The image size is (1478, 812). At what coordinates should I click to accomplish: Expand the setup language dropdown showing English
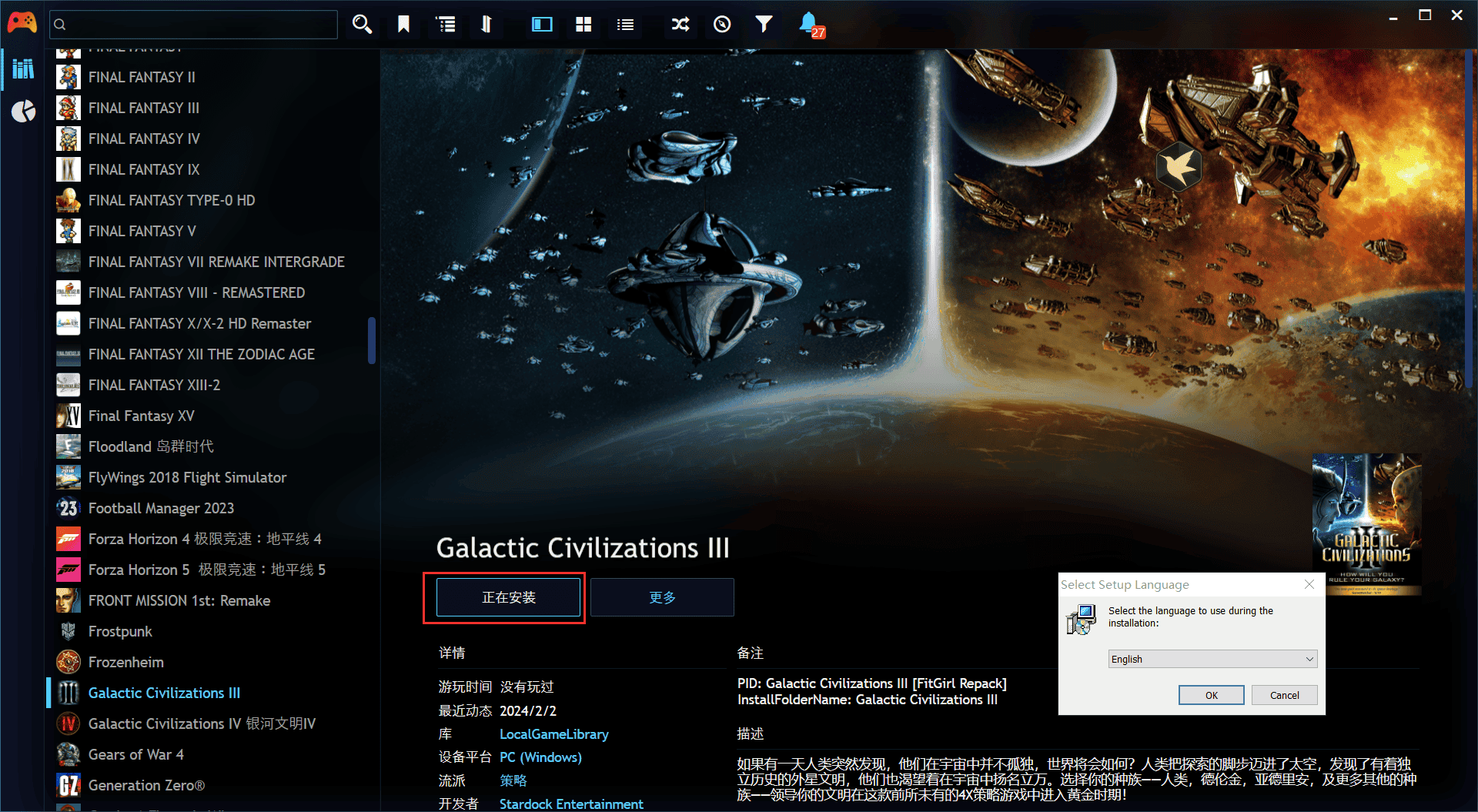point(1212,659)
